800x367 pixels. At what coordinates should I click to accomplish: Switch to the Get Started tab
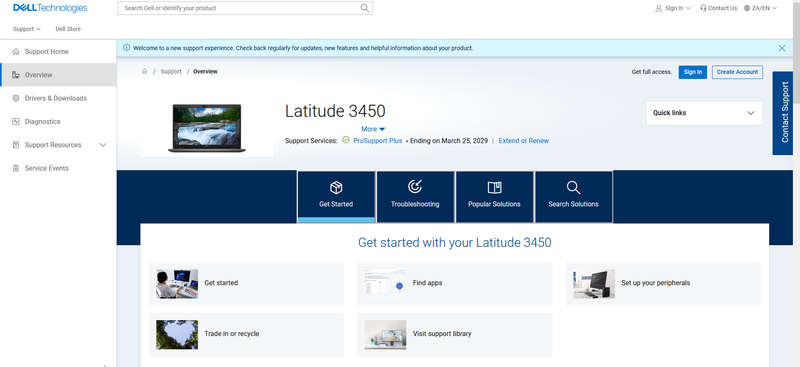point(336,197)
